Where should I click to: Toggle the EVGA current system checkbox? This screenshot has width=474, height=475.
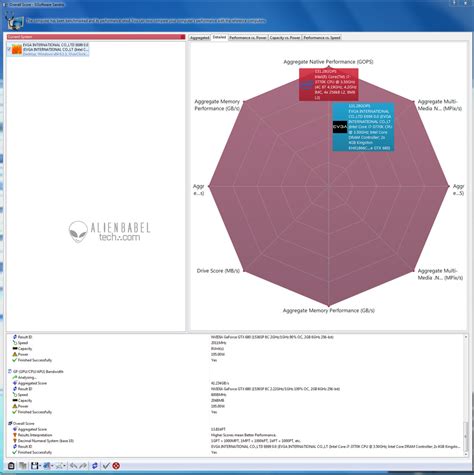click(x=9, y=49)
